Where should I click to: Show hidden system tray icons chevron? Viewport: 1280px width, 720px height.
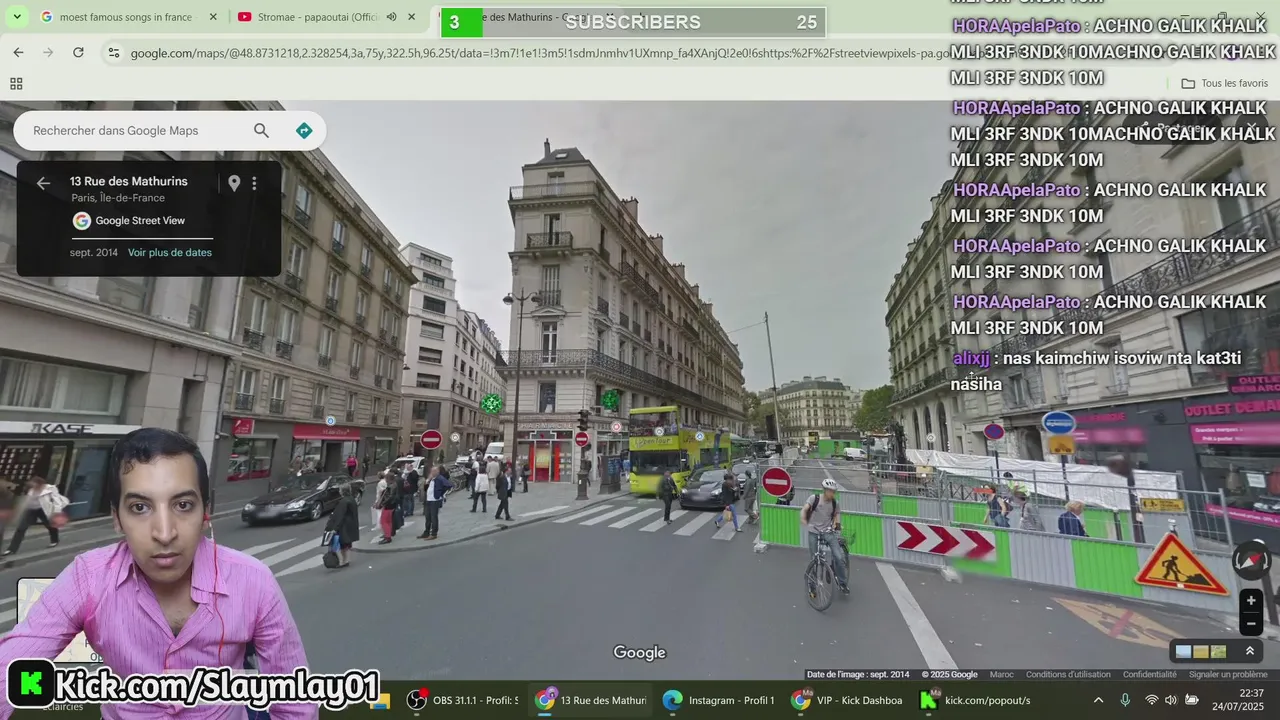click(x=1098, y=700)
